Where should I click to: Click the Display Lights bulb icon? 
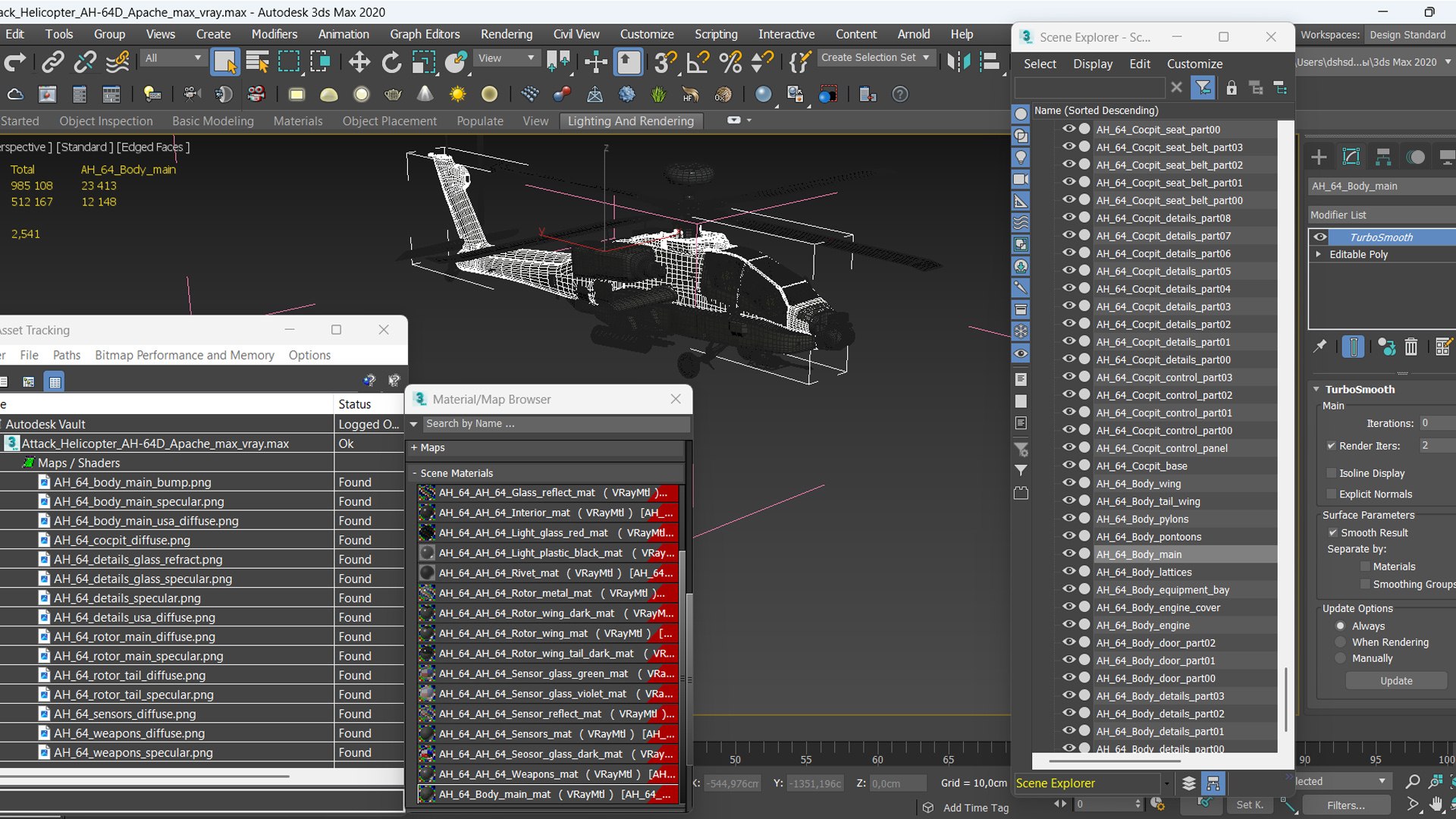click(1021, 157)
